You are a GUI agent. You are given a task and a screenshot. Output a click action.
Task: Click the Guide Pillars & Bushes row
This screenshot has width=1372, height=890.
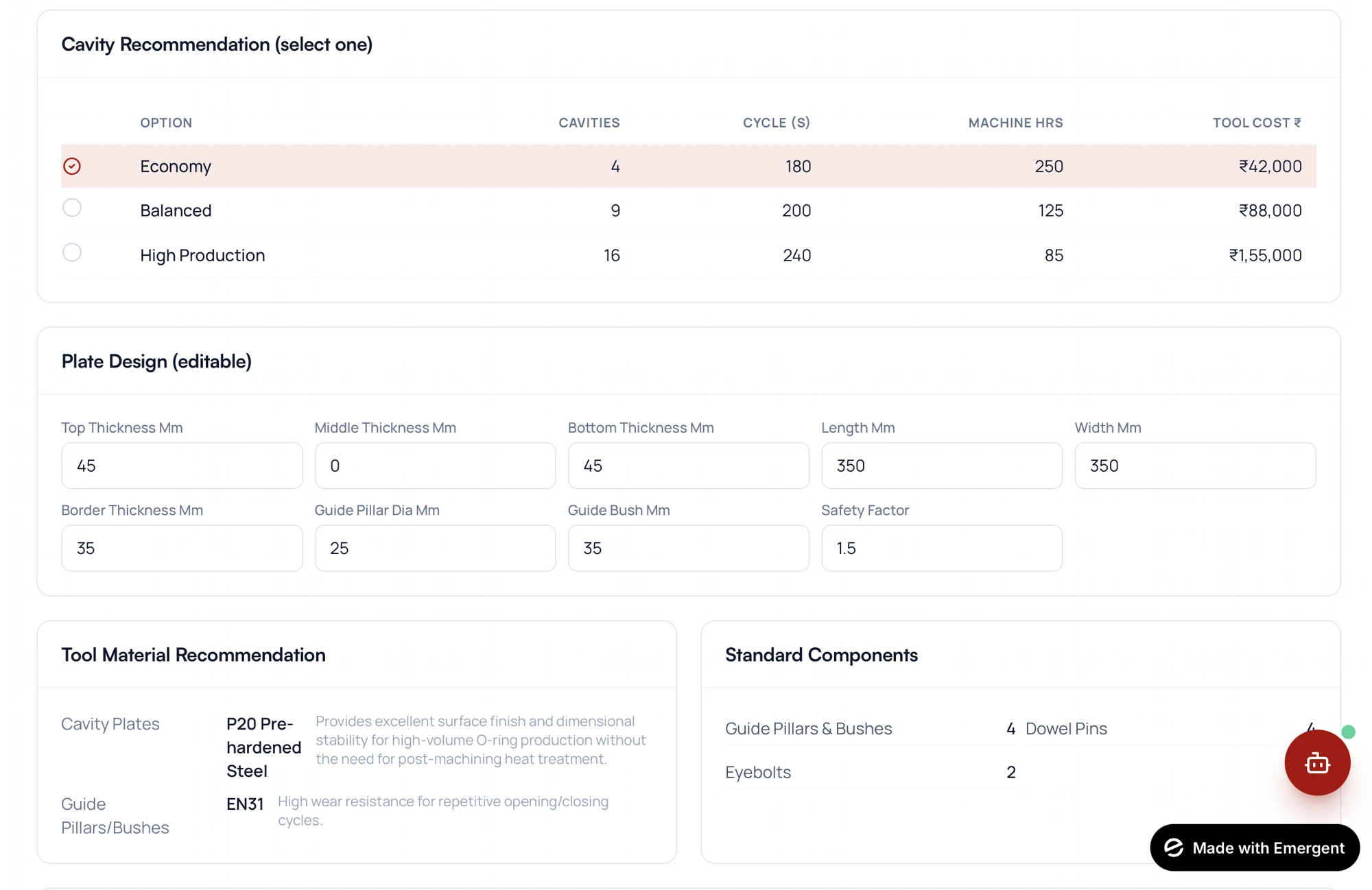click(x=870, y=728)
